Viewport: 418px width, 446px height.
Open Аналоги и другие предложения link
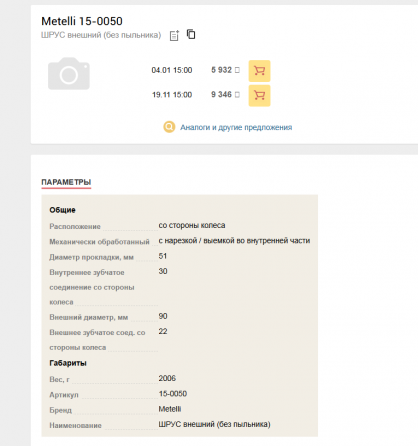tap(236, 127)
